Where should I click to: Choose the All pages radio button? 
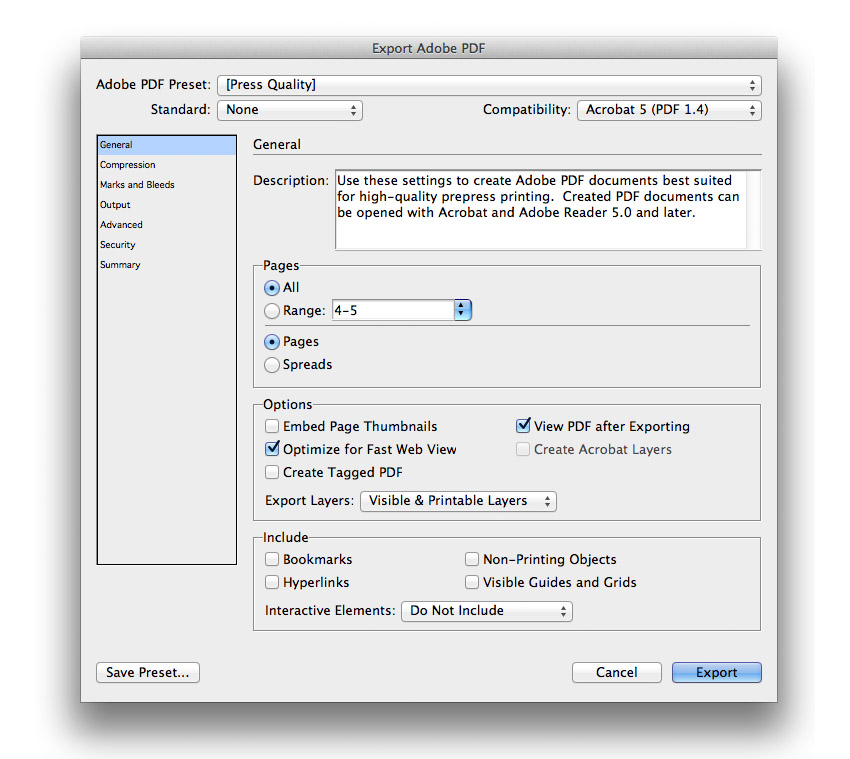pyautogui.click(x=272, y=288)
